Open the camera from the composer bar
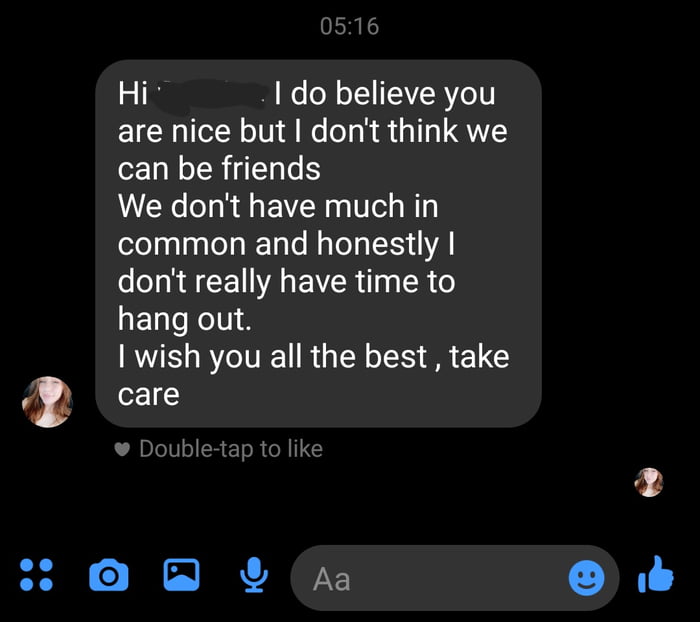700x622 pixels. [108, 575]
